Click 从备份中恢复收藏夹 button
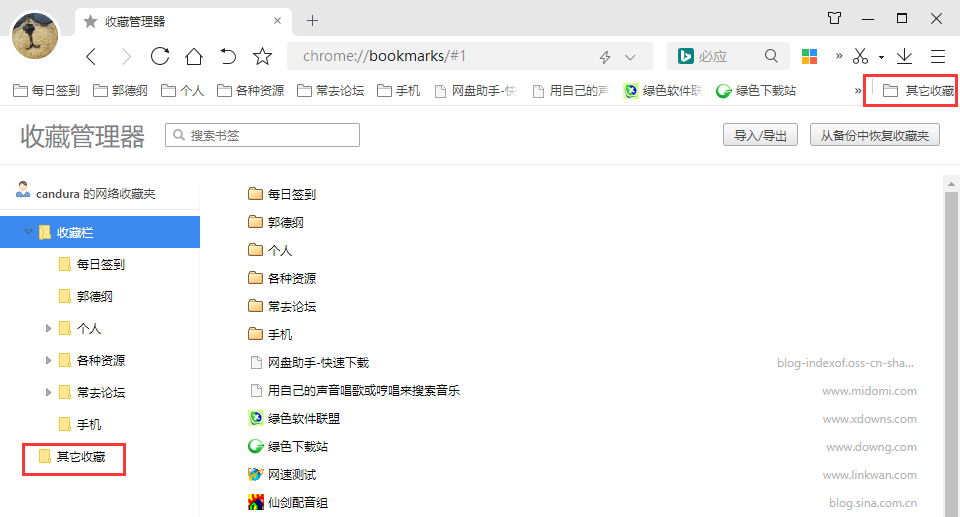Image resolution: width=960 pixels, height=517 pixels. coord(874,135)
